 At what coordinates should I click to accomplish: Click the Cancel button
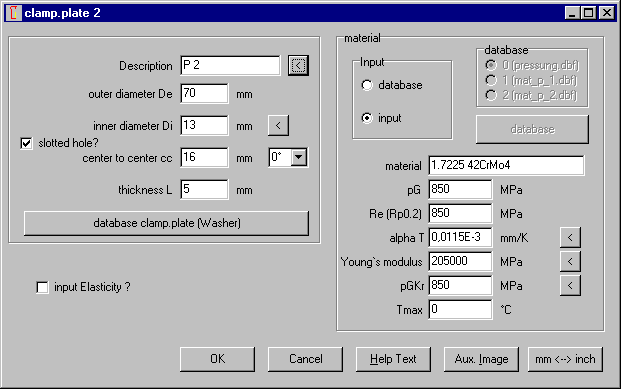pyautogui.click(x=305, y=359)
